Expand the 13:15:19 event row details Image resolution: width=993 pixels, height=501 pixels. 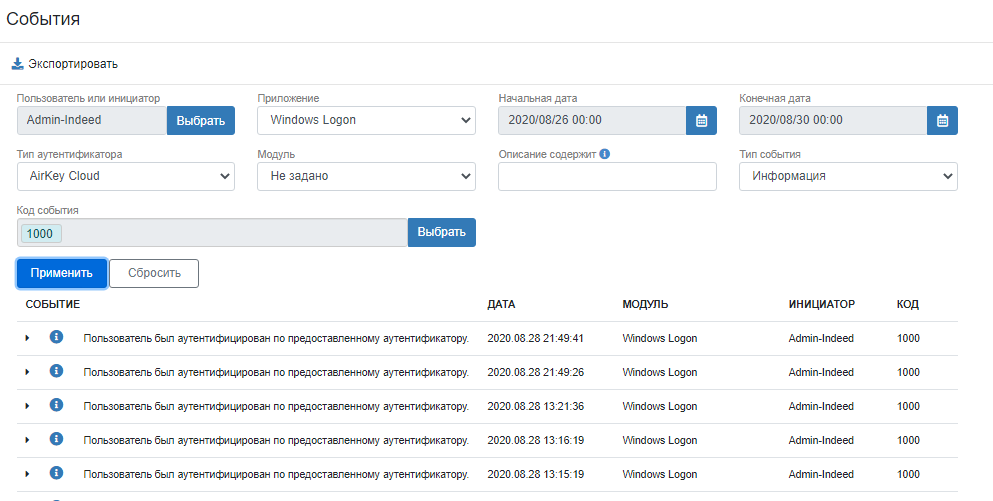pyautogui.click(x=28, y=474)
